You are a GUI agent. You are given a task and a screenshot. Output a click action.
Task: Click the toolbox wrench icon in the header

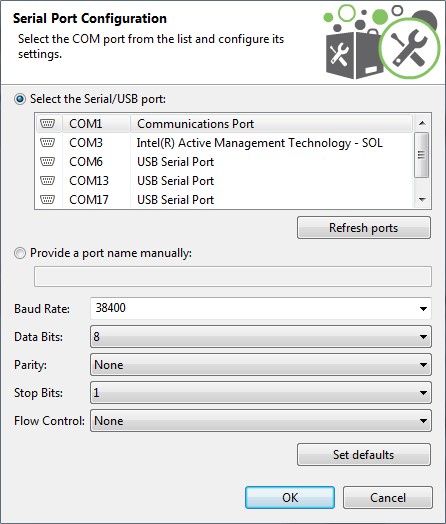tap(381, 42)
